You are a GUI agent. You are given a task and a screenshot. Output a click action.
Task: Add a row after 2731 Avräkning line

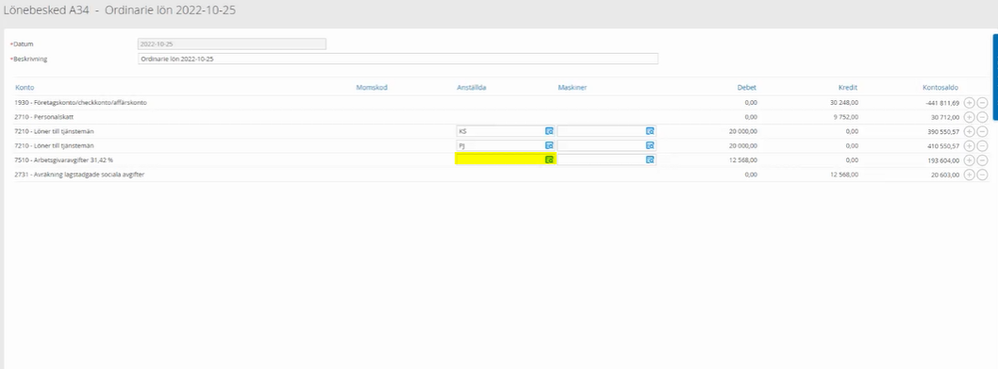pyautogui.click(x=969, y=174)
